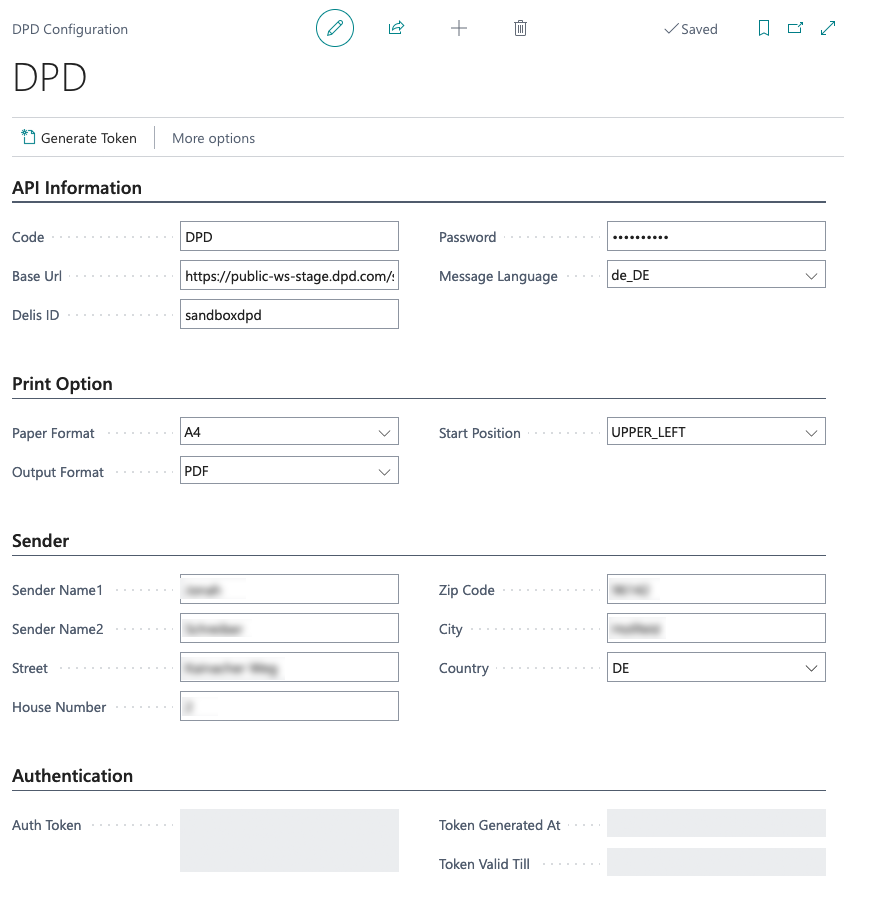Click the expand to full screen icon
Screen dimensions: 879x901
827,28
